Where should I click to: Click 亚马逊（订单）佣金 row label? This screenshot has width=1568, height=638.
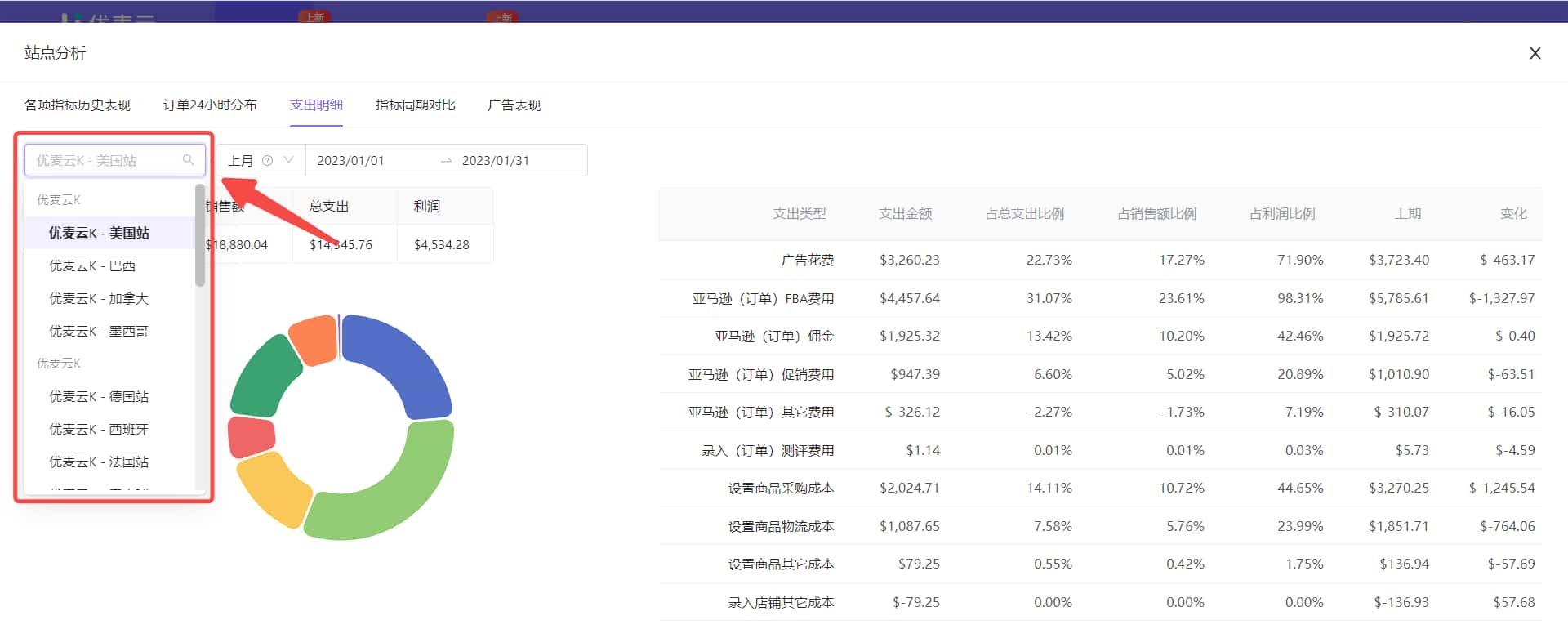coord(774,336)
